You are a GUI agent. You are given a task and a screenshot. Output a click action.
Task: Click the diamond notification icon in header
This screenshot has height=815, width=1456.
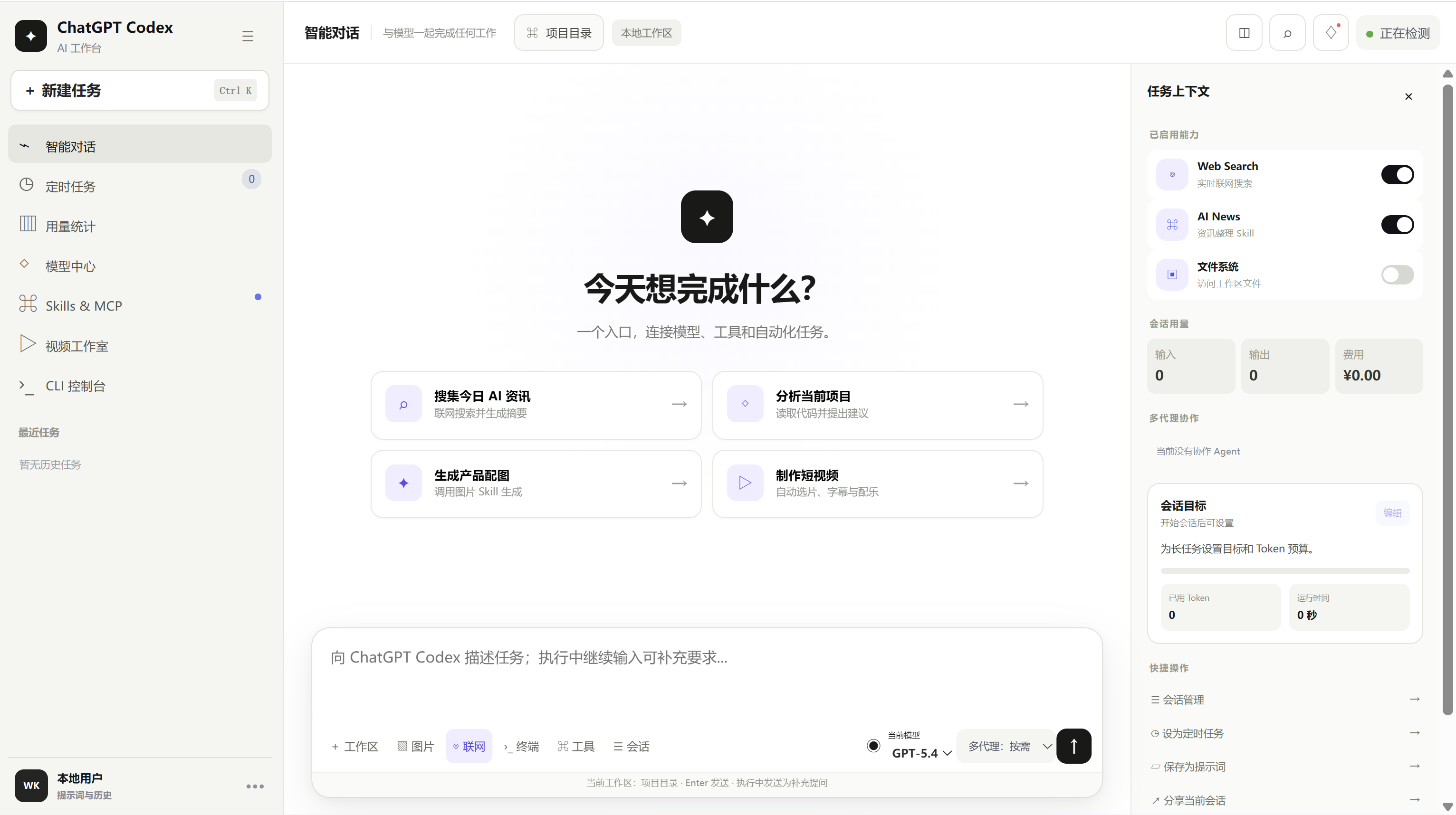1331,33
